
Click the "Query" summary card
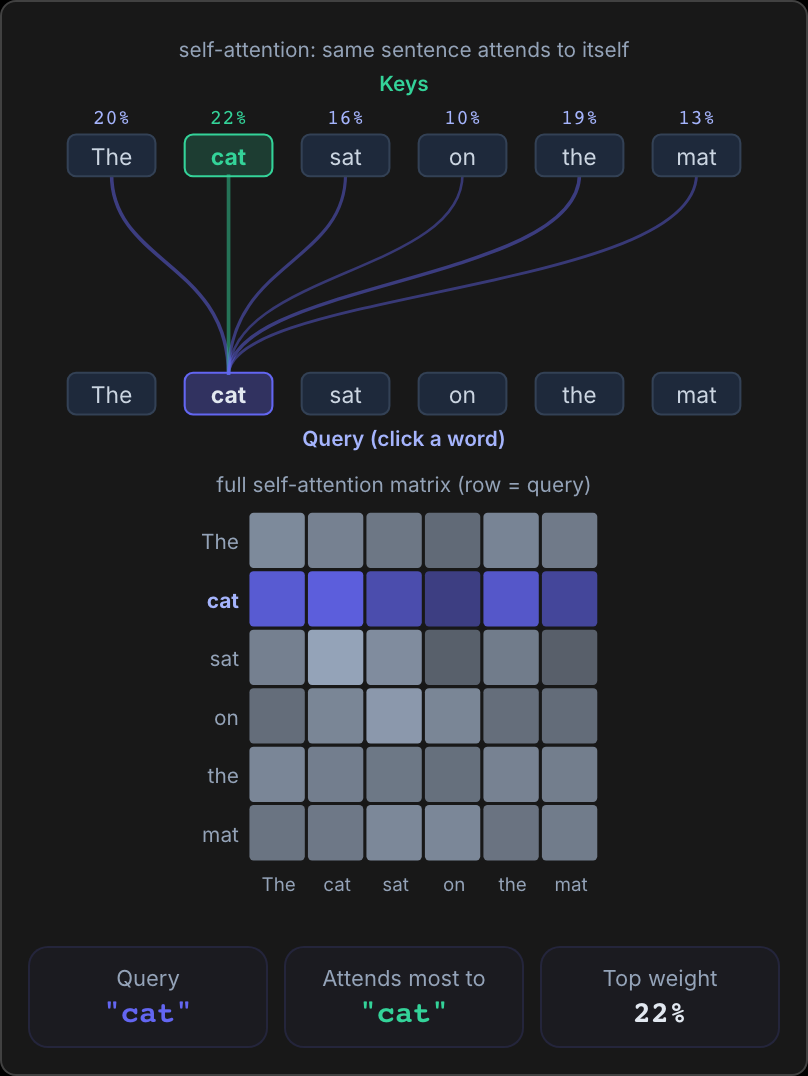tap(148, 997)
